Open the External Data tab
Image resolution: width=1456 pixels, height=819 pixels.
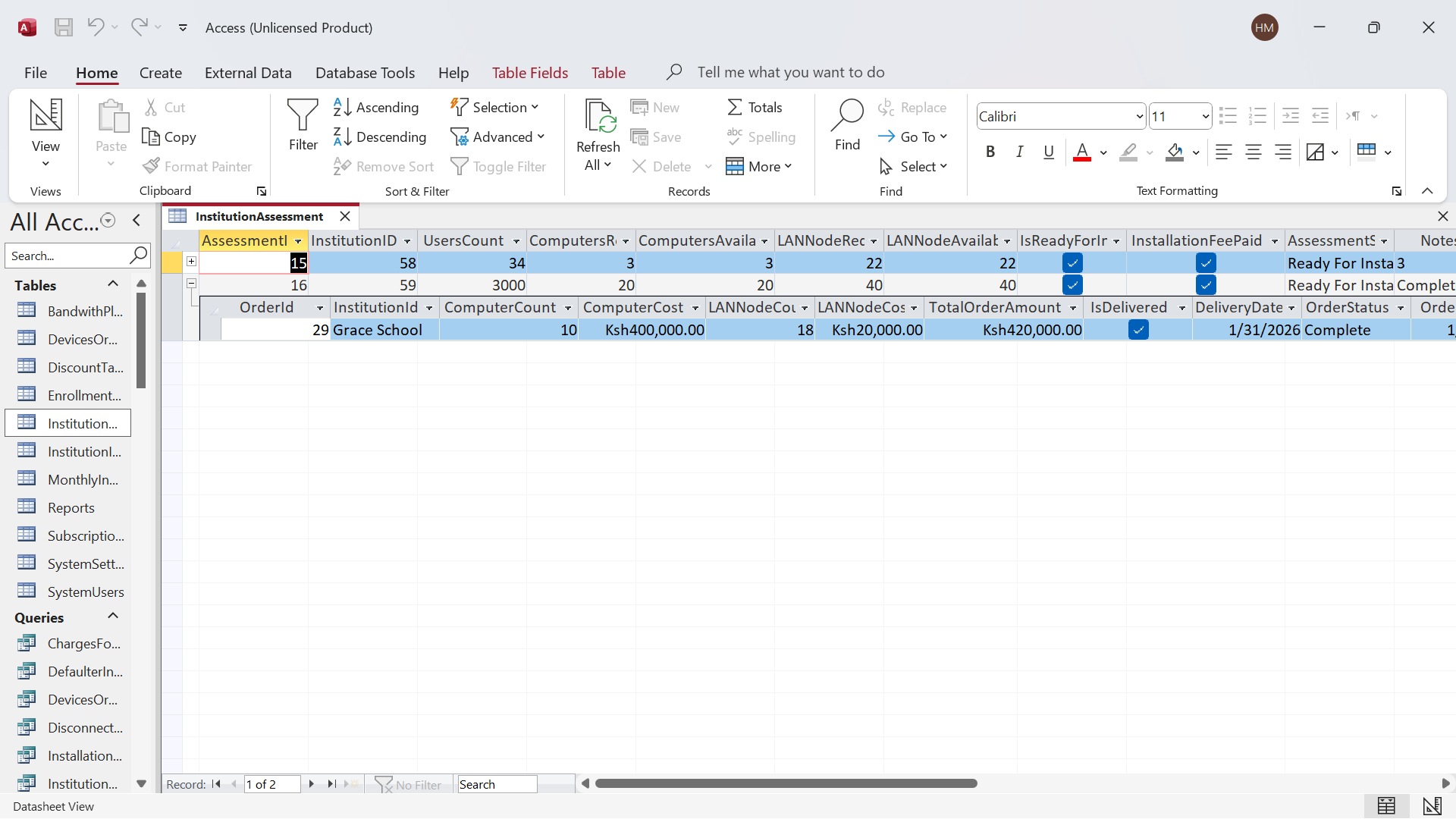coord(248,73)
